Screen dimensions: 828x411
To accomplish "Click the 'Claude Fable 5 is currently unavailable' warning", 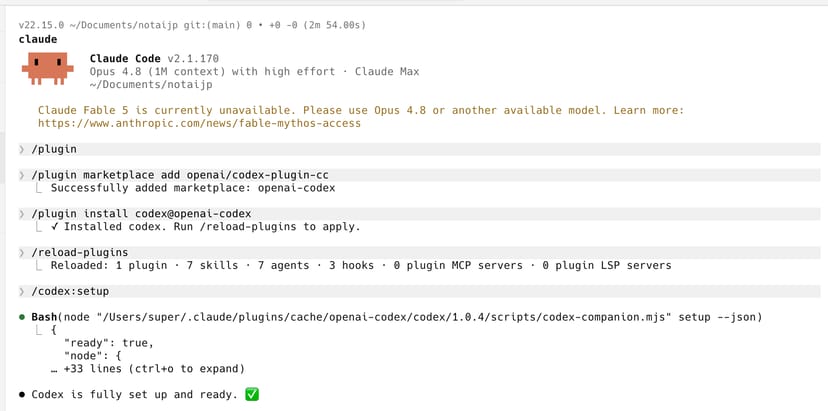I will 361,110.
